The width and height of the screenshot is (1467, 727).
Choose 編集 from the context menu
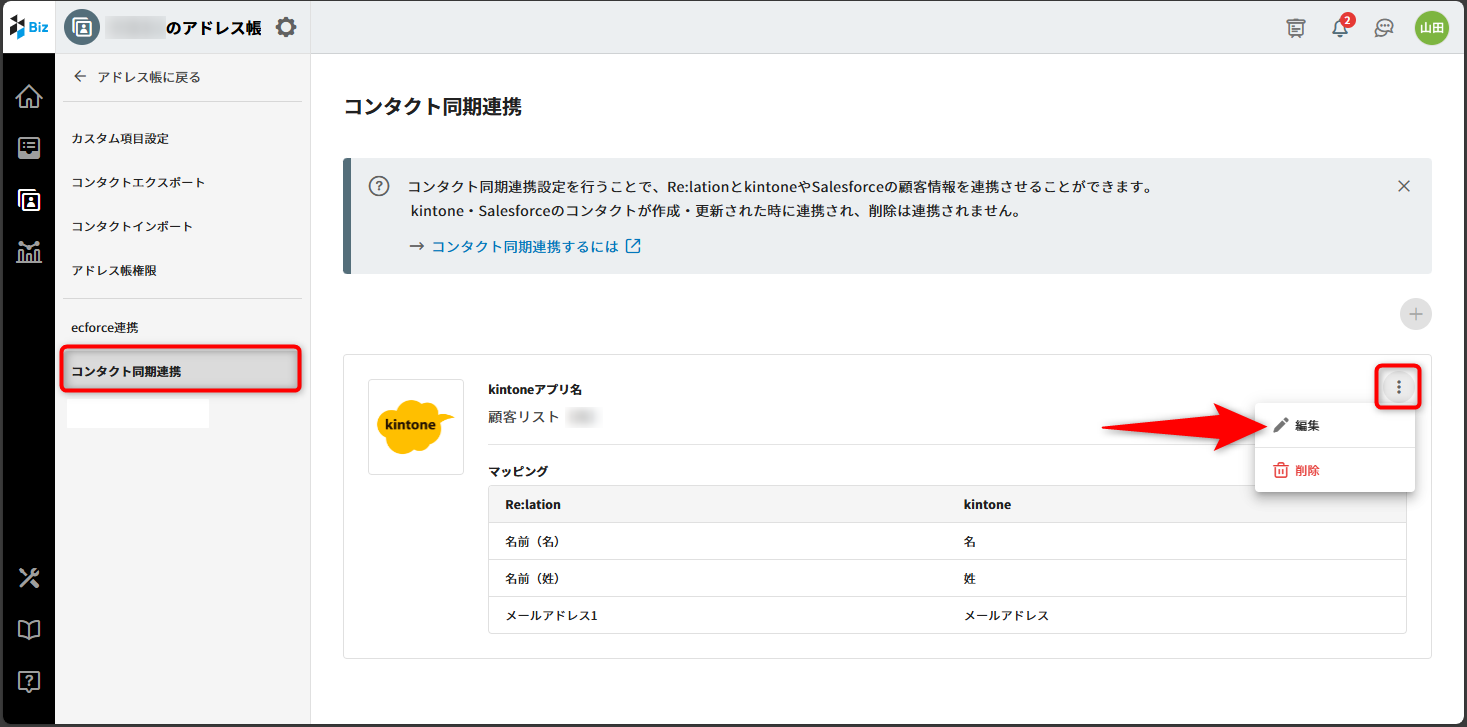(1306, 425)
